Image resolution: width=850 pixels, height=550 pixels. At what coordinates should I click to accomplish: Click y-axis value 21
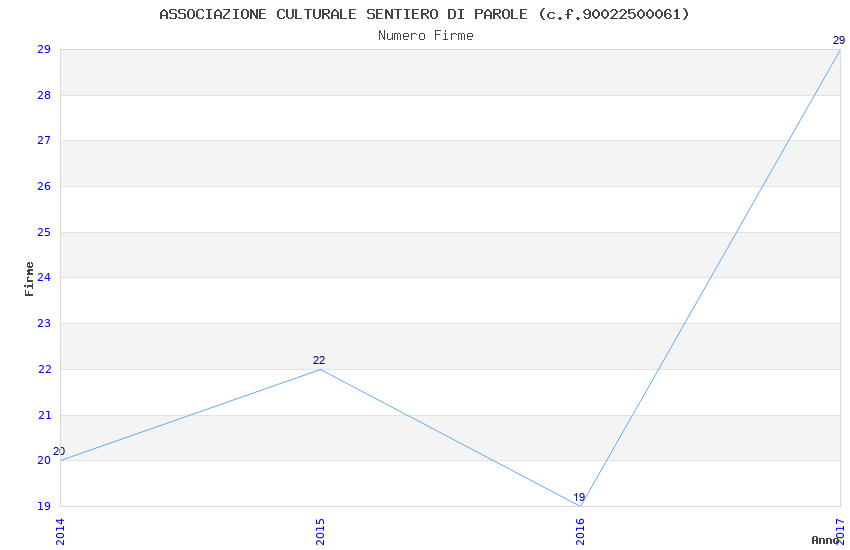(44, 415)
